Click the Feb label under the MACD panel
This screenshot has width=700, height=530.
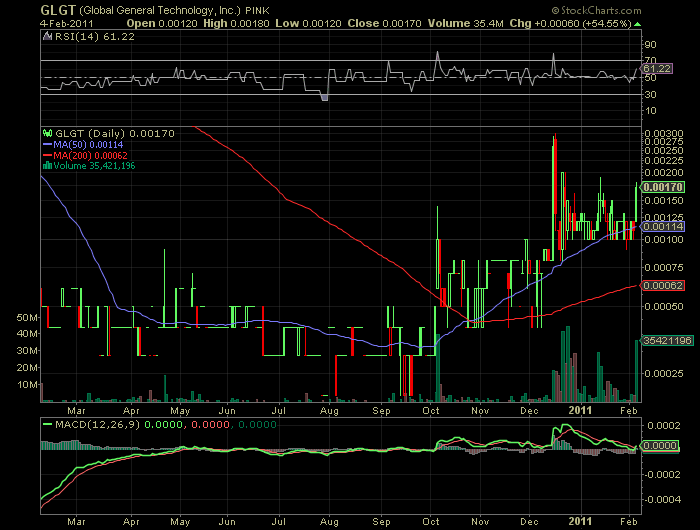629,522
